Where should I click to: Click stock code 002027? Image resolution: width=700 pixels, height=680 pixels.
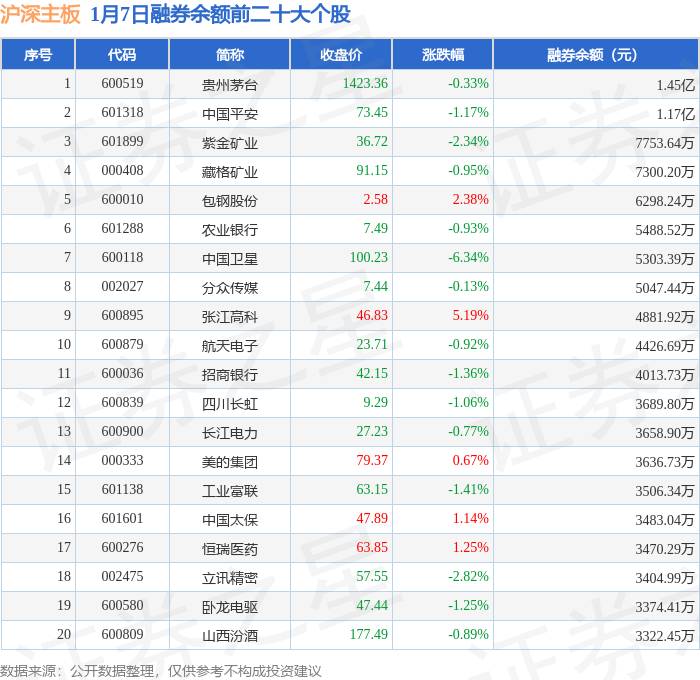pos(122,286)
